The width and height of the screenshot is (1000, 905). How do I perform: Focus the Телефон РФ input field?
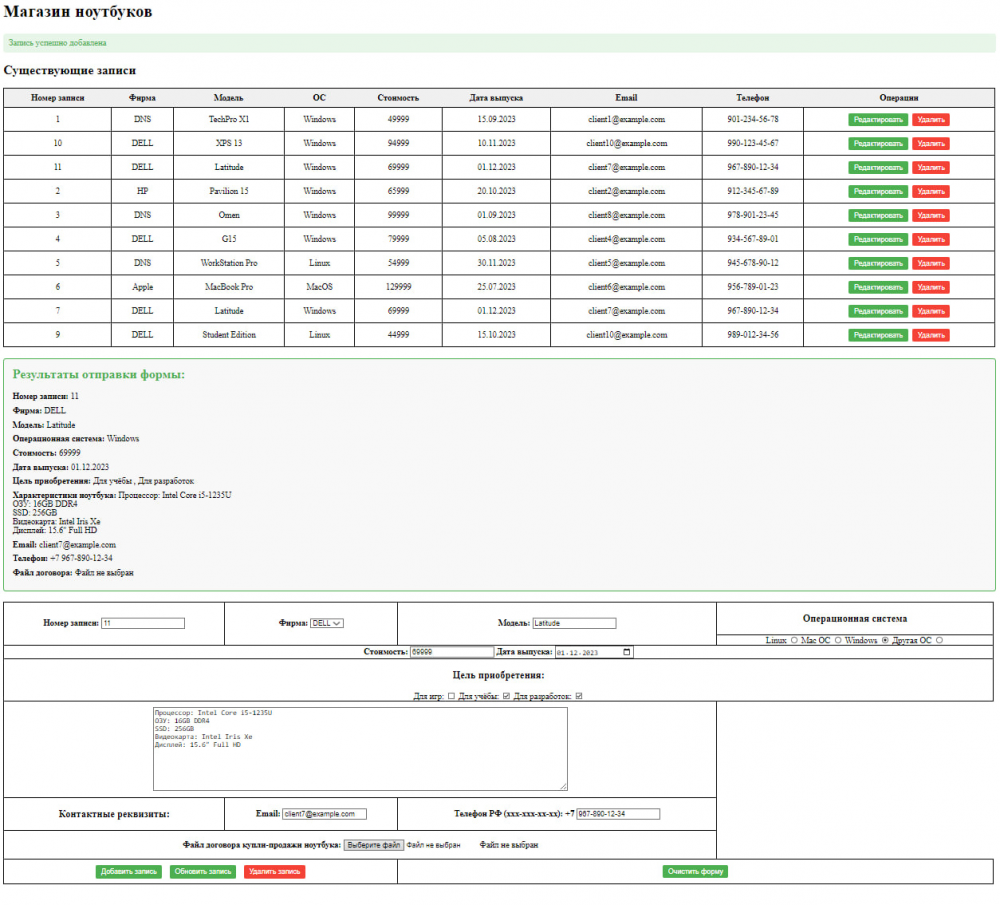(x=618, y=814)
